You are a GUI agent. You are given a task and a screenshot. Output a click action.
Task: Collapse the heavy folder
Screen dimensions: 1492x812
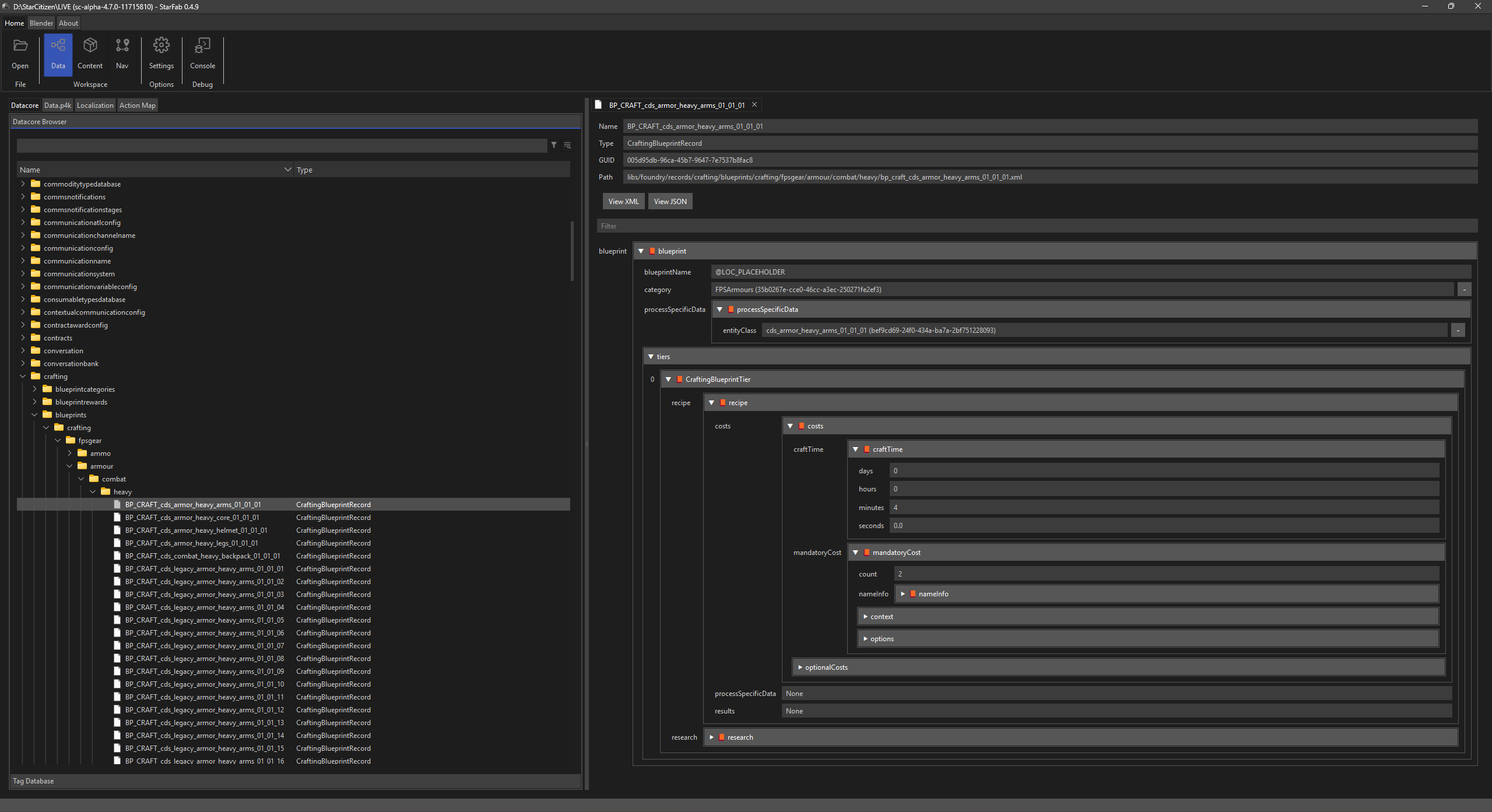pos(93,492)
